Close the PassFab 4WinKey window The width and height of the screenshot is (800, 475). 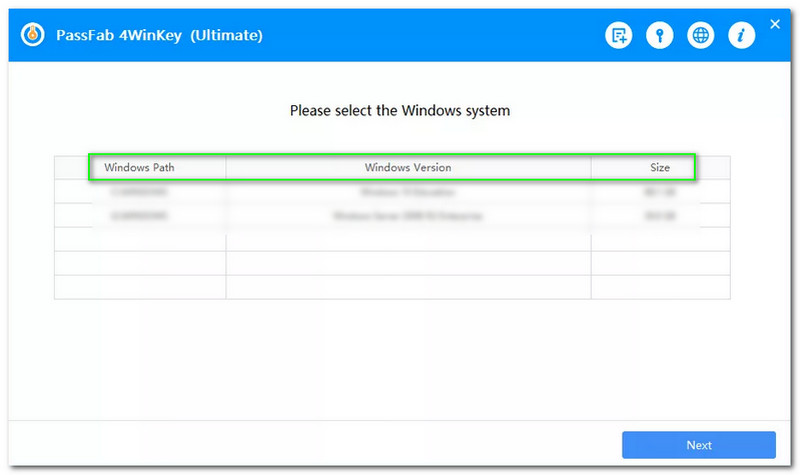pos(774,24)
